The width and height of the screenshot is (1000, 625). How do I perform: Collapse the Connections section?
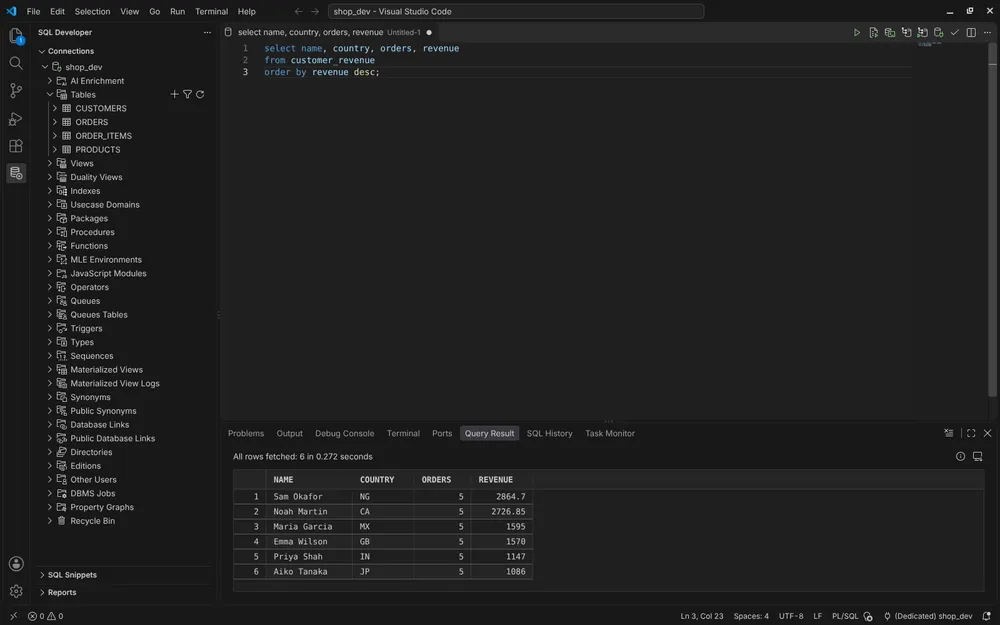[42, 51]
